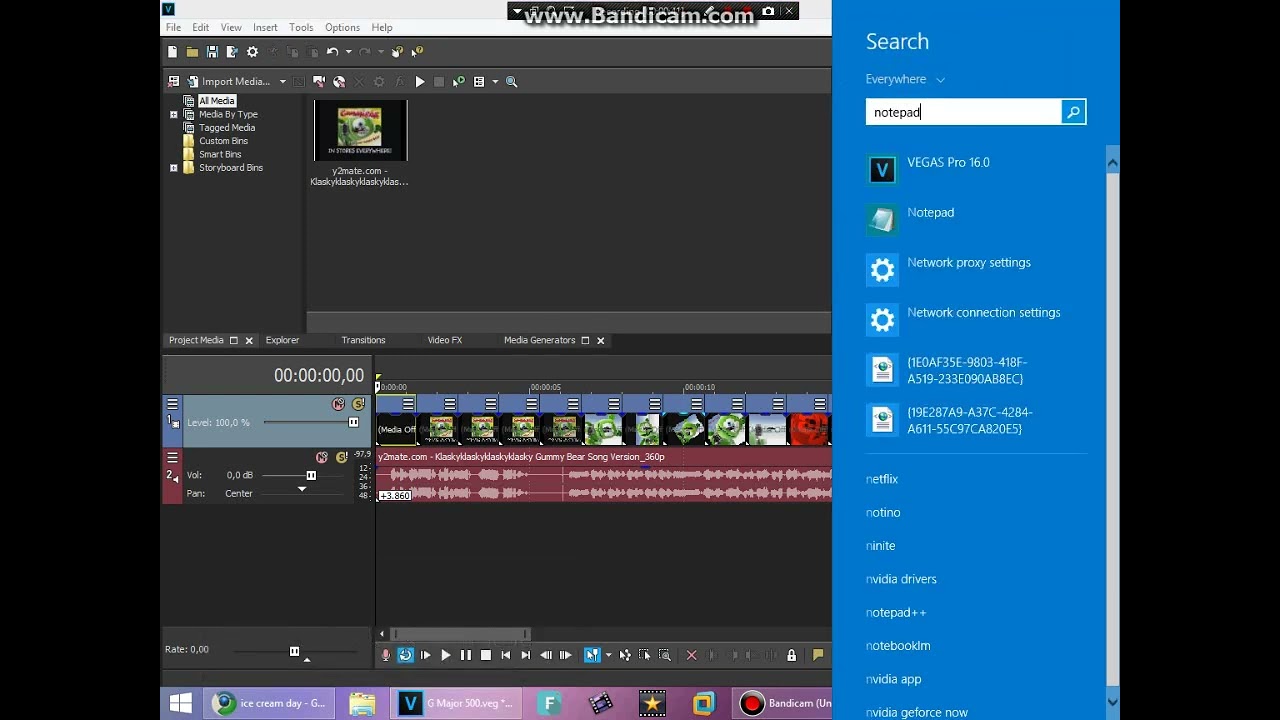Toggle the Lock event padlock icon
1280x720 pixels.
pyautogui.click(x=791, y=655)
